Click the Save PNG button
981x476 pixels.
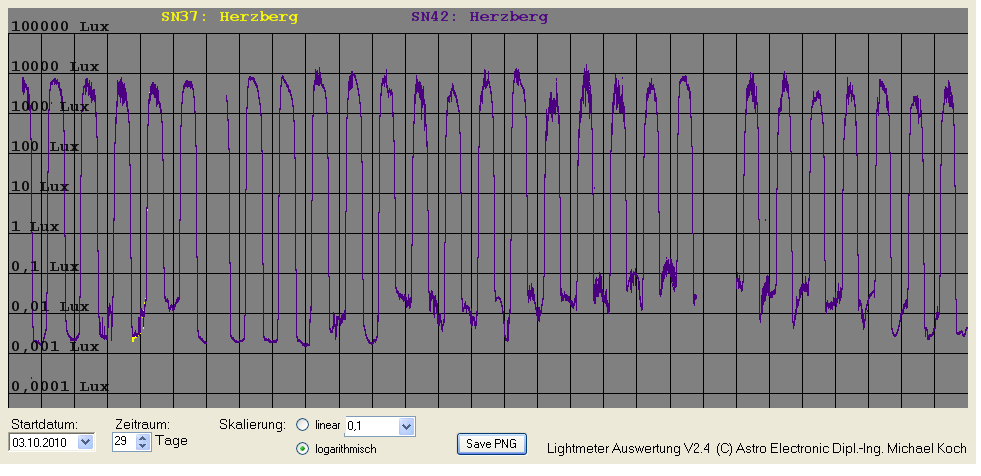click(x=492, y=443)
